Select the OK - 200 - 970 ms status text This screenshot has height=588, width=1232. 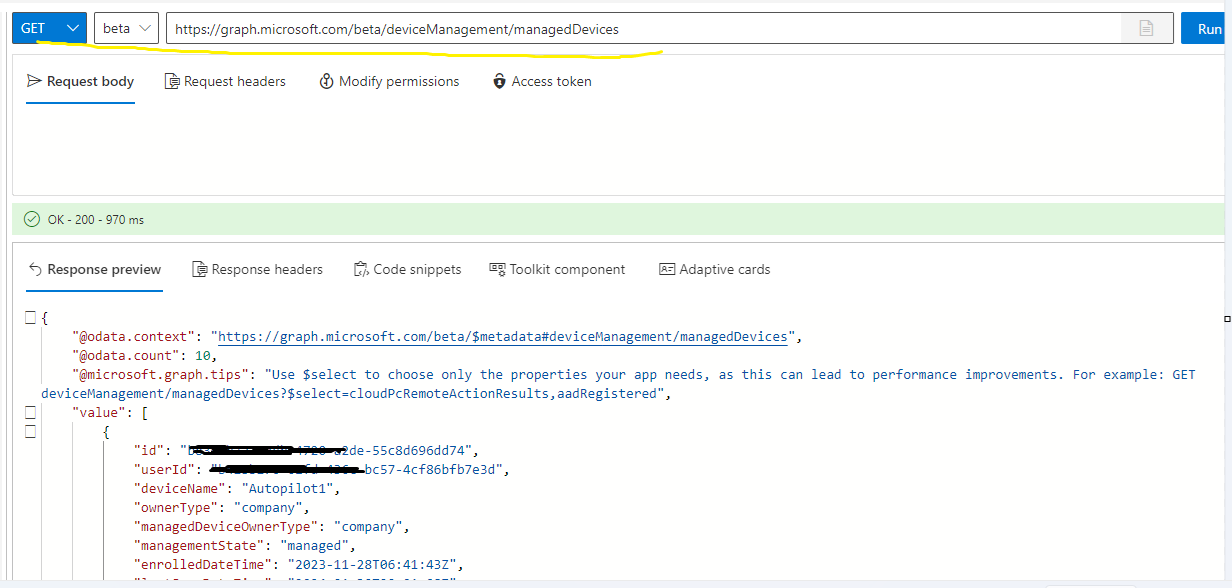(96, 219)
